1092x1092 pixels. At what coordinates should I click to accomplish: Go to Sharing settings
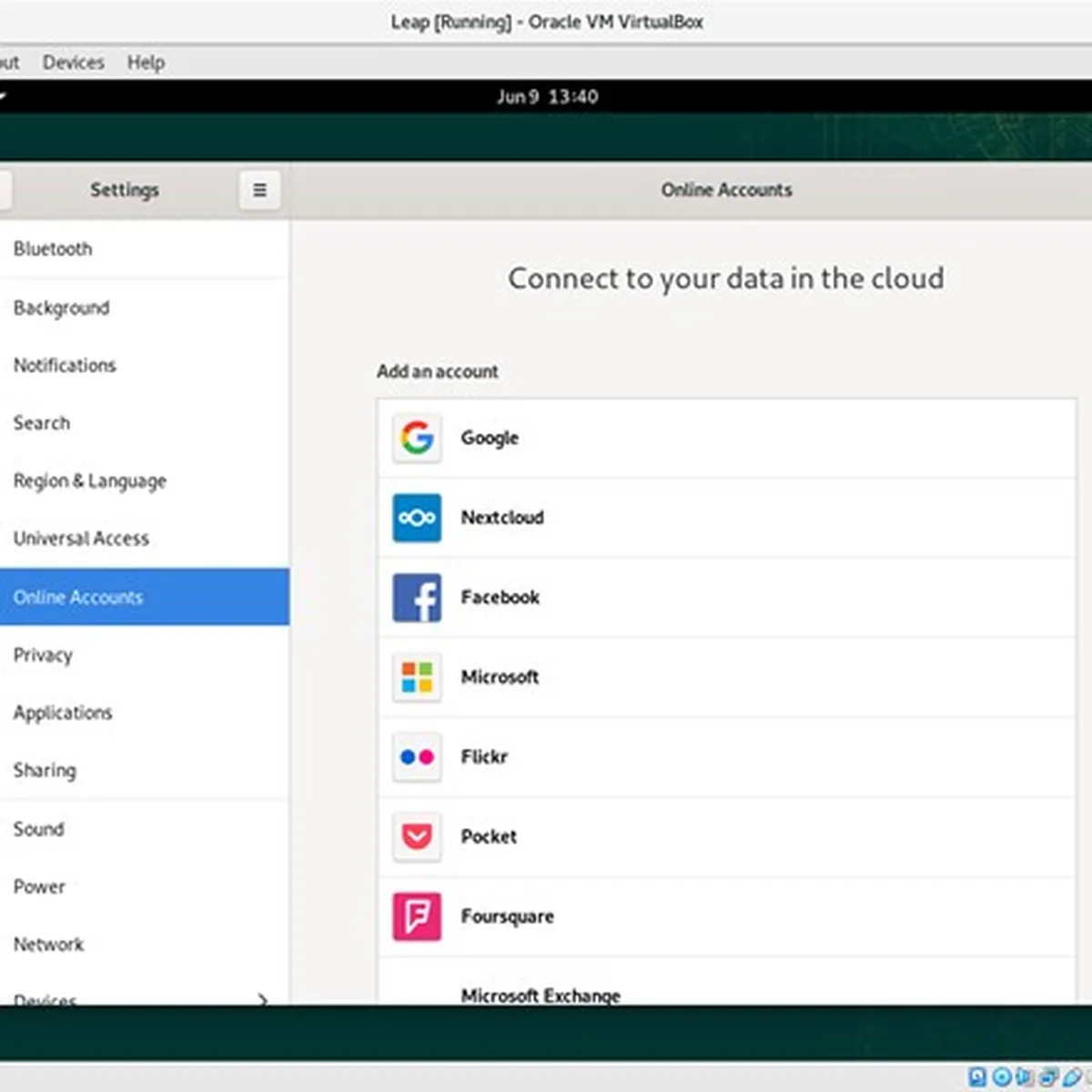[x=145, y=771]
